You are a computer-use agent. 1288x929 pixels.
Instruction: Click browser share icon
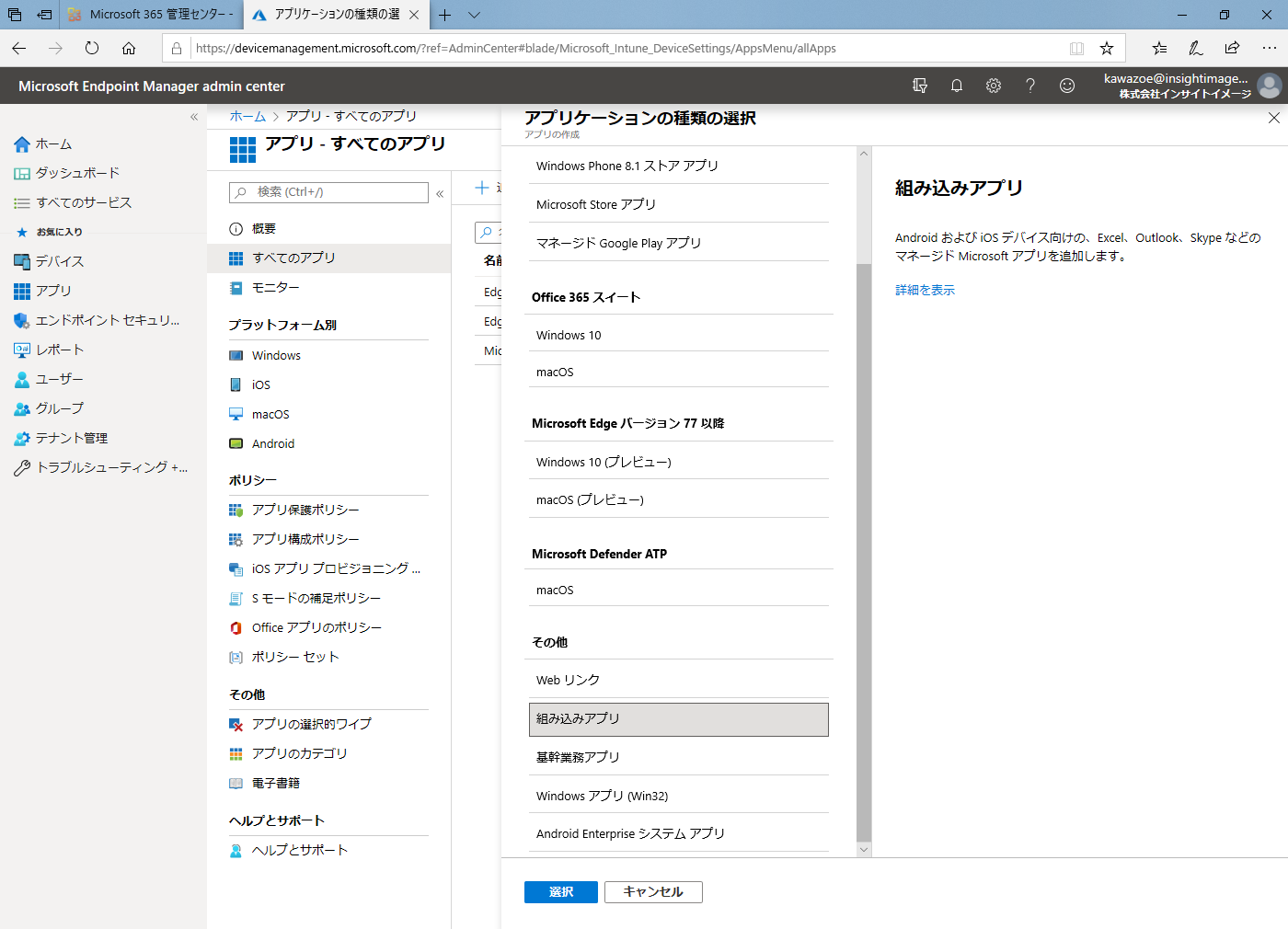1232,48
